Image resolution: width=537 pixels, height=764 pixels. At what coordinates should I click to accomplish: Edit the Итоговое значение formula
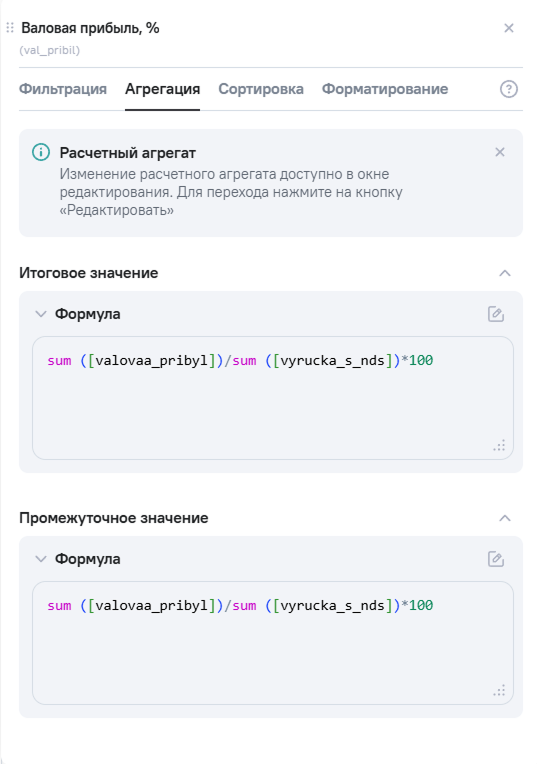coord(496,314)
